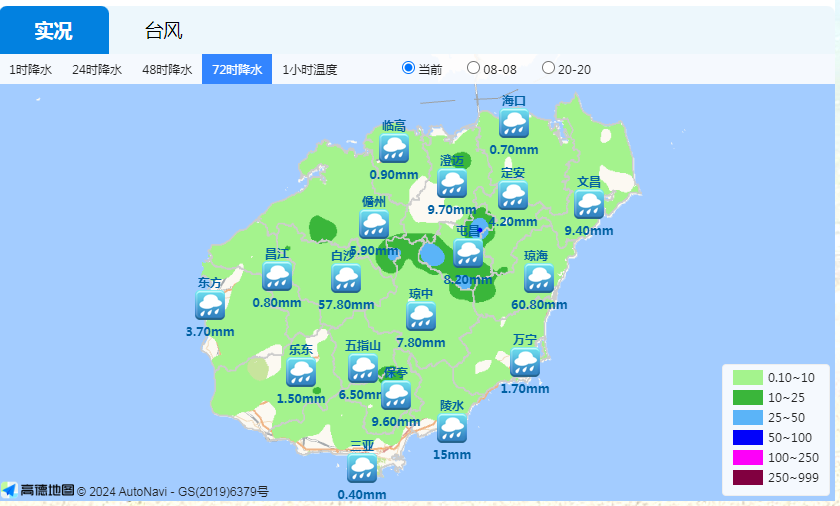Click the 临高 rain icon
Image resolution: width=840 pixels, height=506 pixels.
tap(394, 148)
